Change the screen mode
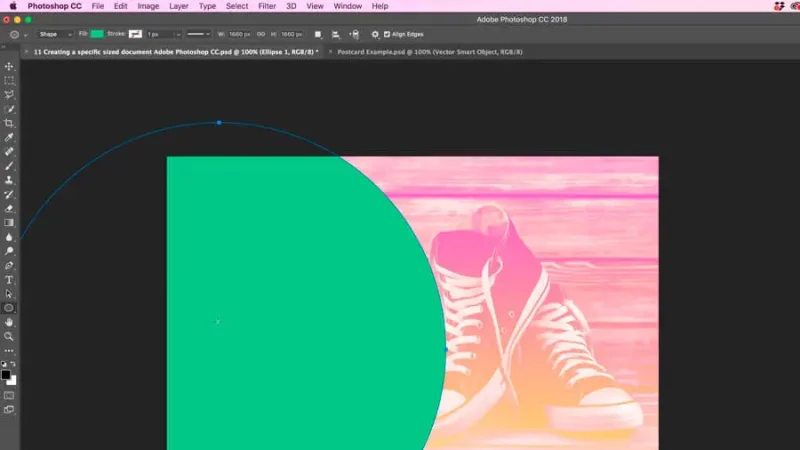800x450 pixels. pyautogui.click(x=9, y=410)
